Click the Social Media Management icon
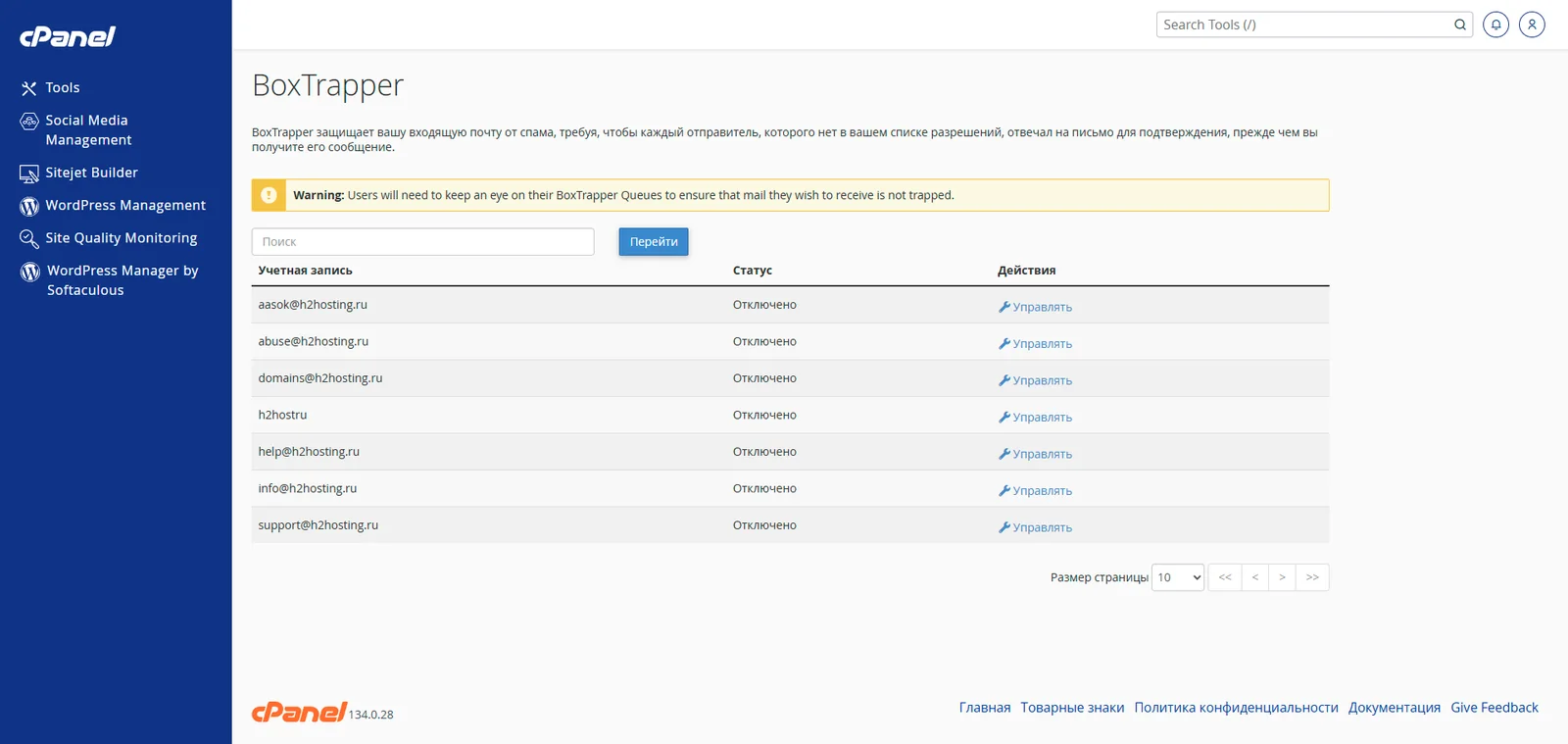This screenshot has height=744, width=1568. click(29, 122)
